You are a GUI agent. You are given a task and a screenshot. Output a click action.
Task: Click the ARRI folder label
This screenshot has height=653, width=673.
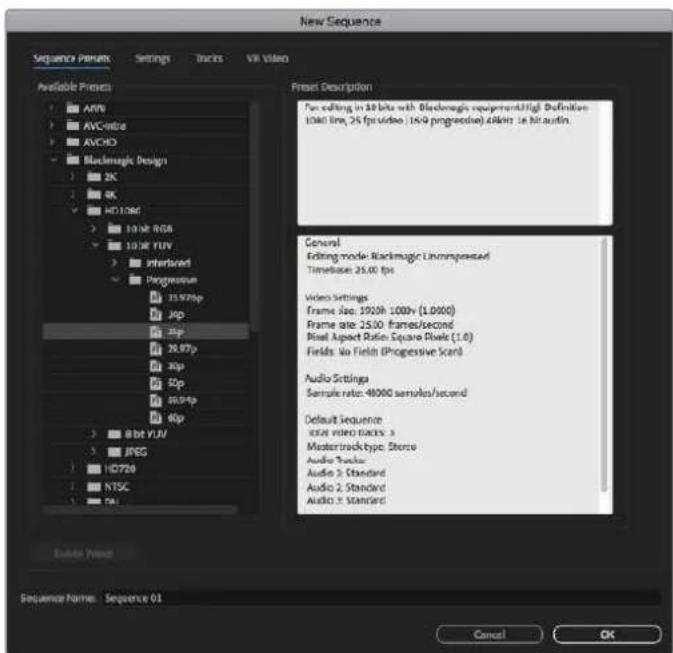point(94,108)
